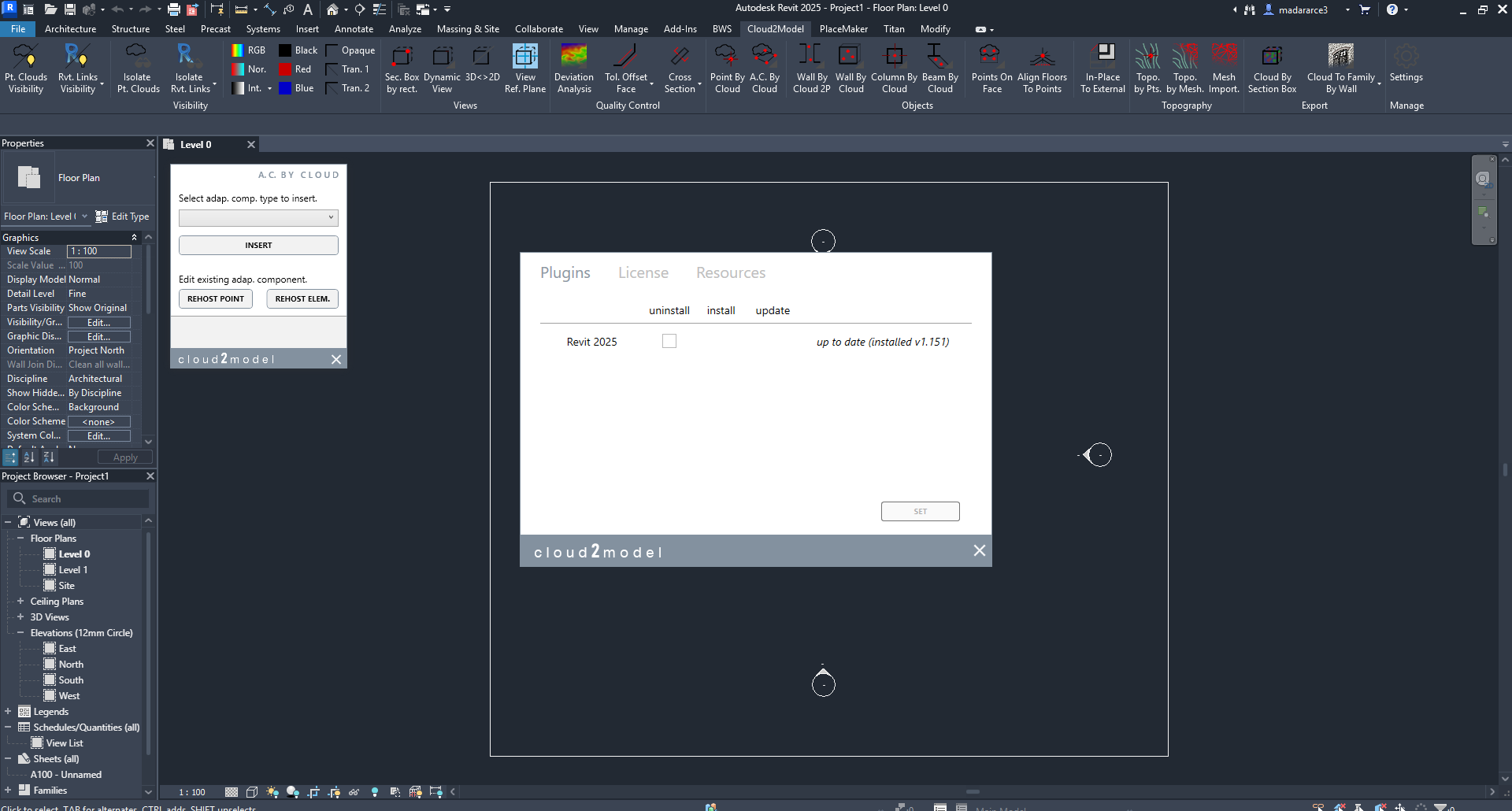Open the Architecture ribbon tab

(70, 29)
